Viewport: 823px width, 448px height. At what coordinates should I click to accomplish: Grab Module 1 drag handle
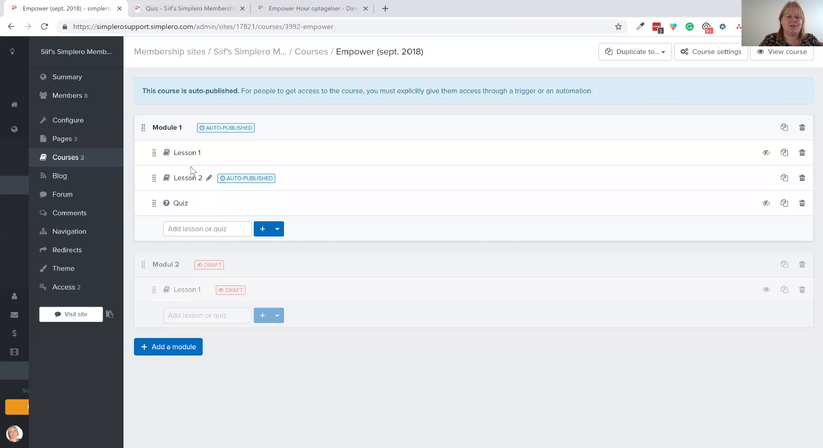(143, 127)
